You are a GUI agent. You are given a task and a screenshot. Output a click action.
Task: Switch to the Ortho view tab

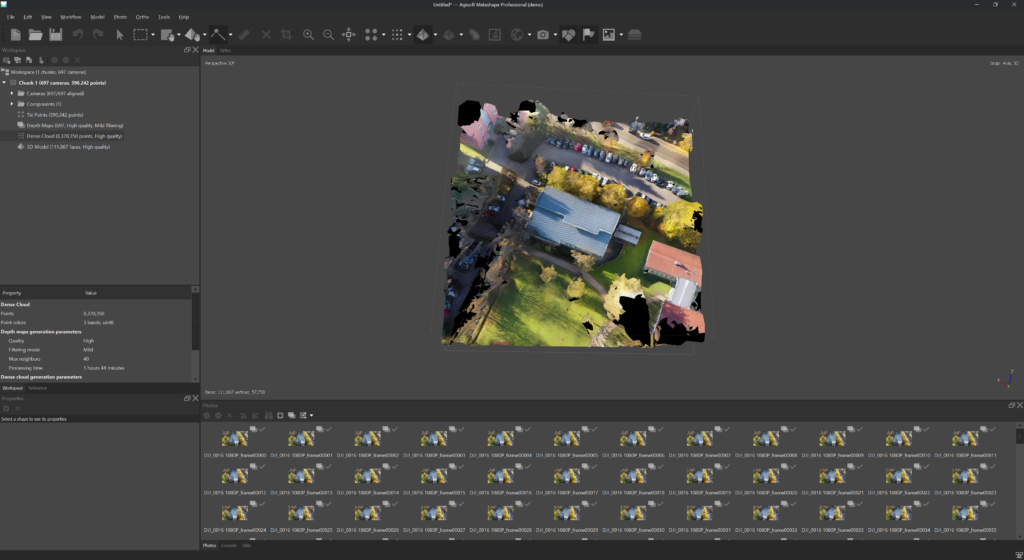(x=225, y=50)
